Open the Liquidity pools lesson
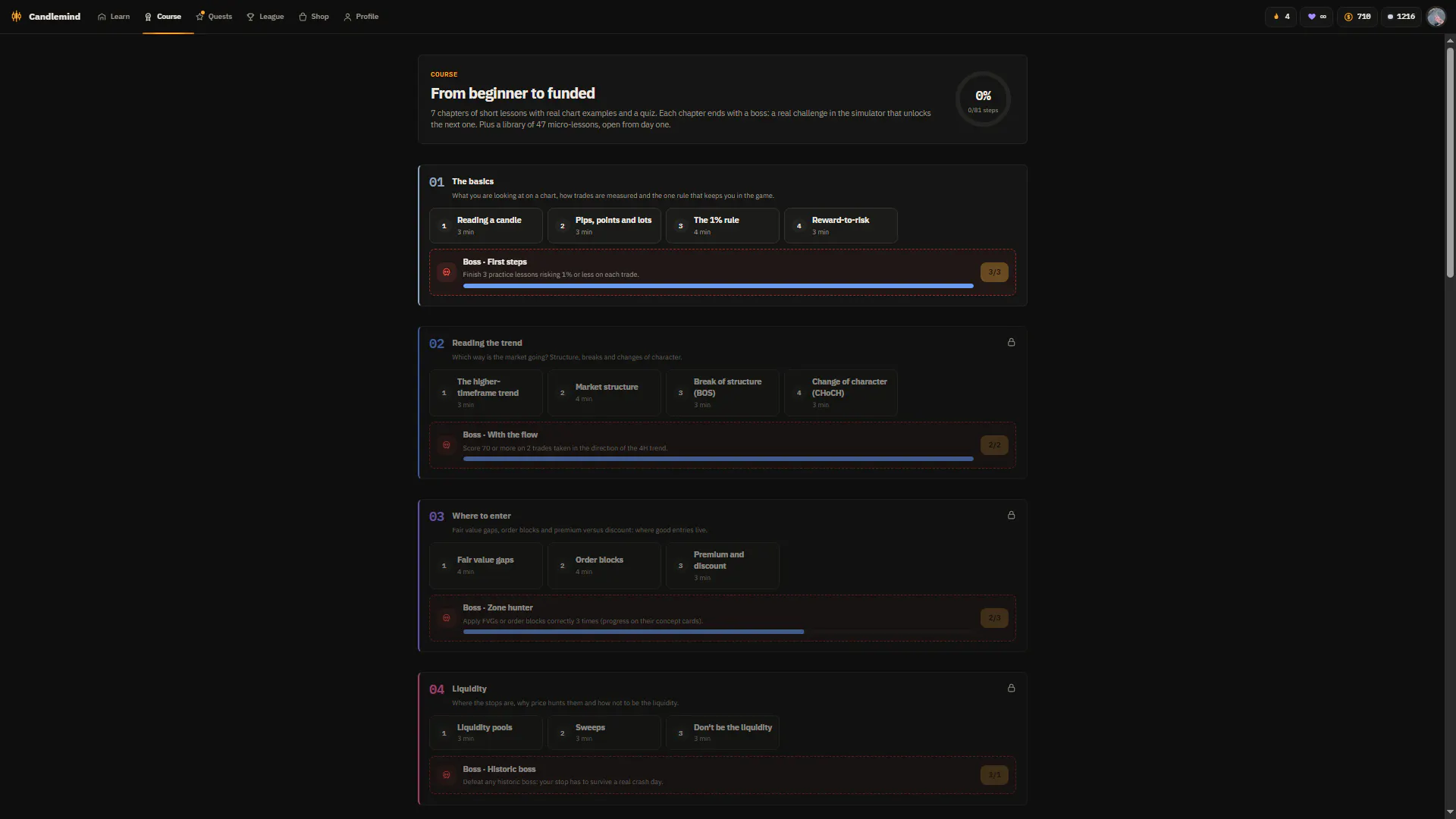The height and width of the screenshot is (819, 1456). pyautogui.click(x=486, y=733)
